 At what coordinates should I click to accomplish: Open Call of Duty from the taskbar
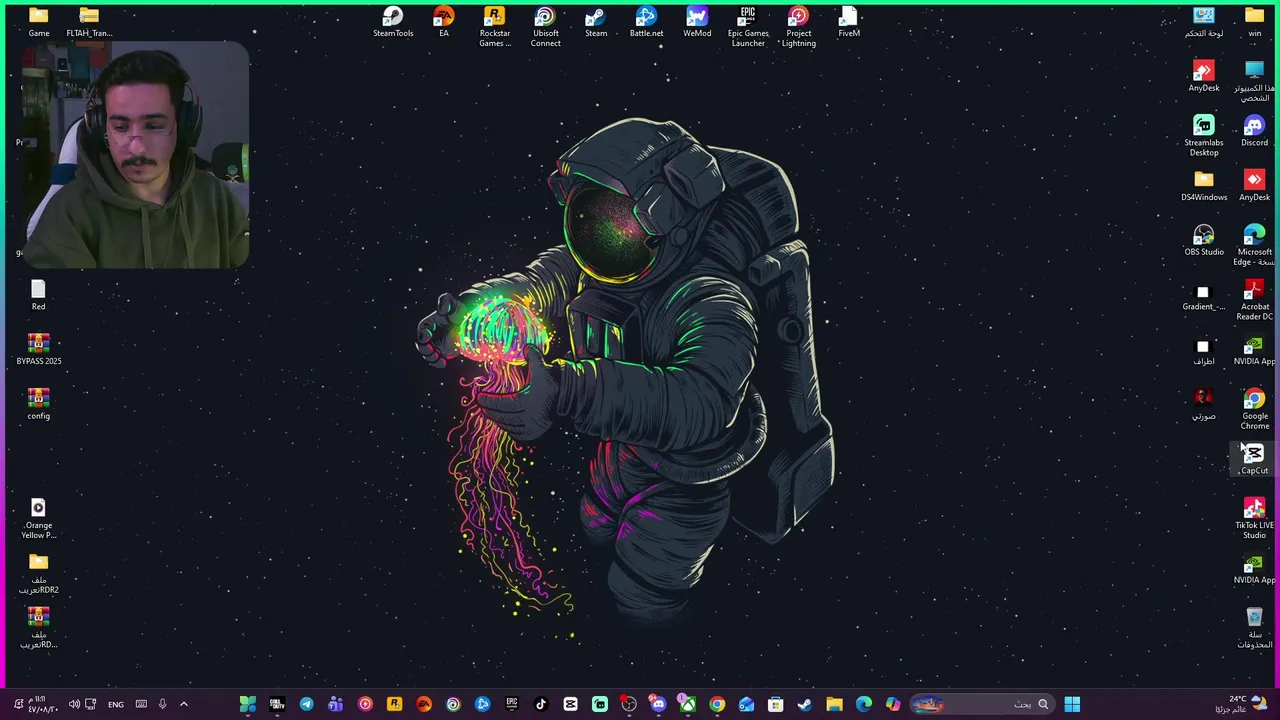[x=277, y=704]
